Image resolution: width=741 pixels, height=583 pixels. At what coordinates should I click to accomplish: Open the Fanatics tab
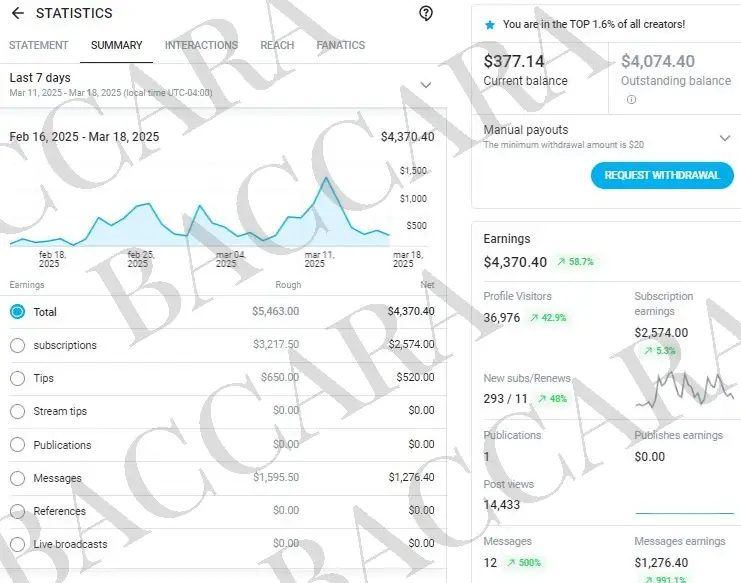pyautogui.click(x=340, y=45)
